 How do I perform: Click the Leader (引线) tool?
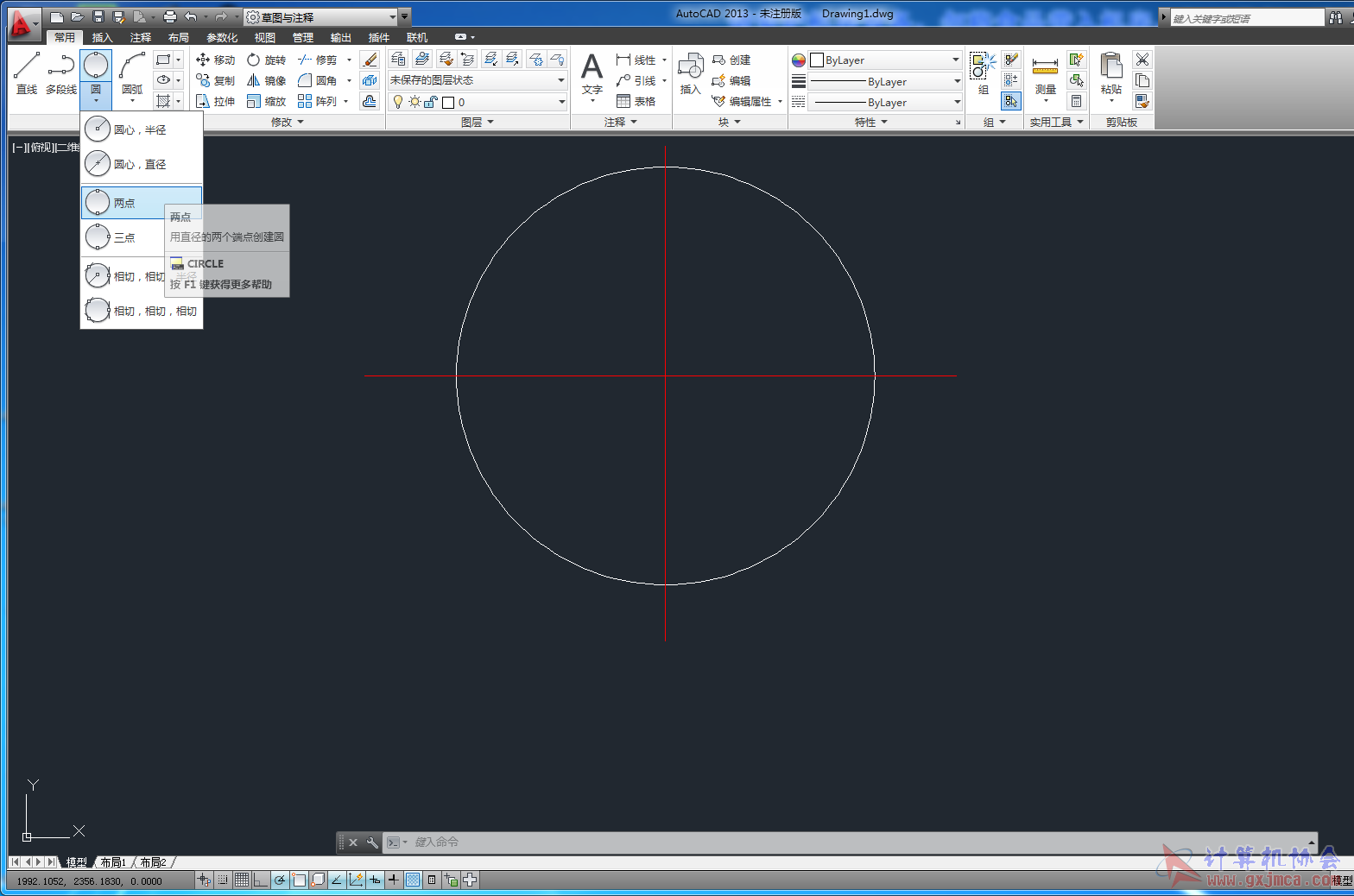[x=636, y=80]
